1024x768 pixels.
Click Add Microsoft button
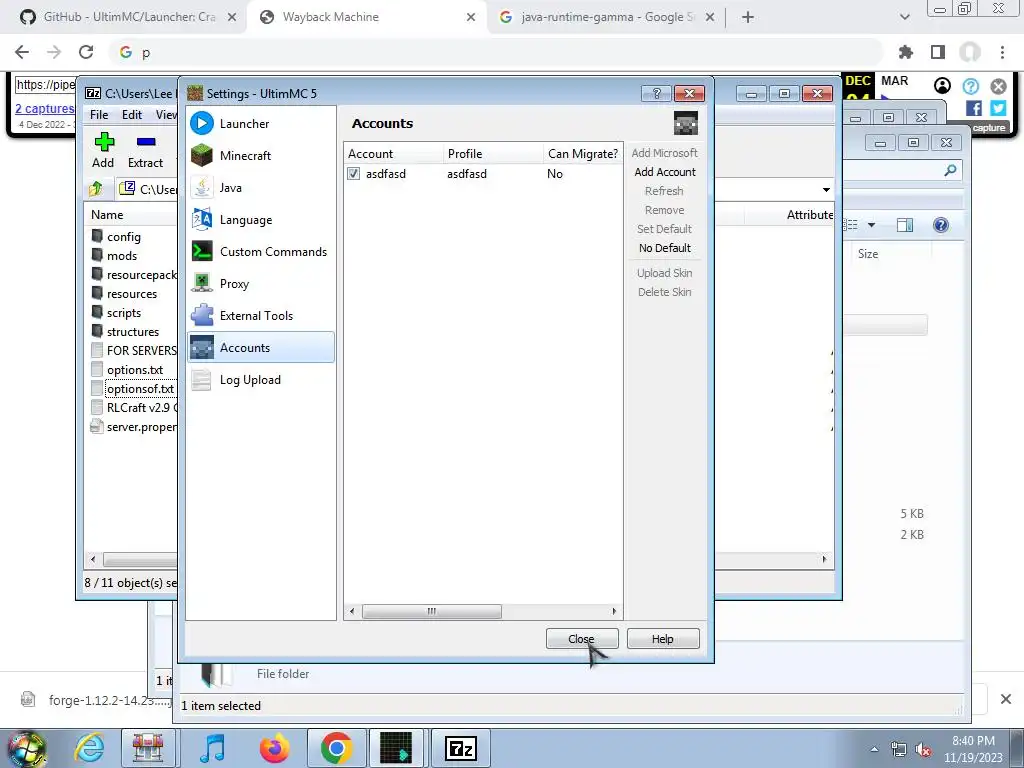[x=665, y=153]
